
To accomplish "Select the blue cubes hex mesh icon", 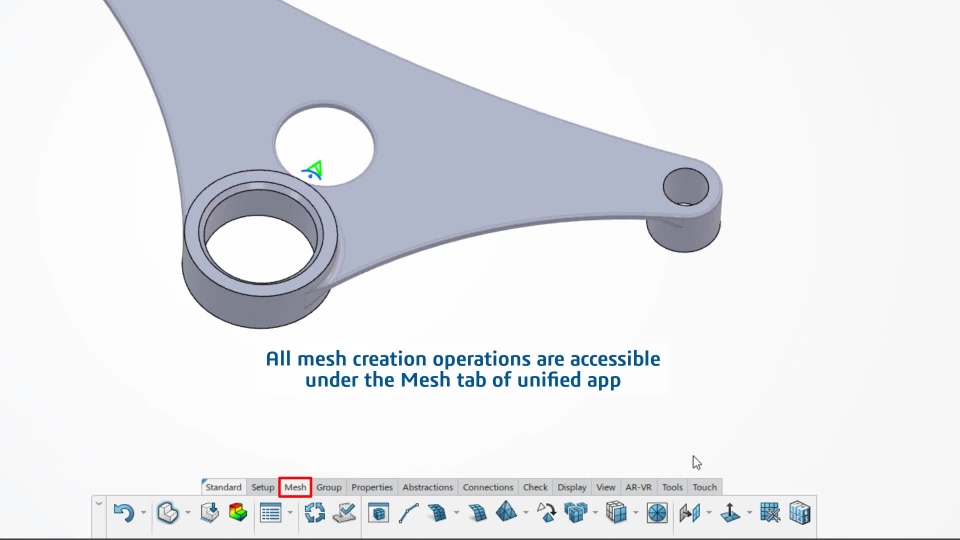I will [576, 512].
